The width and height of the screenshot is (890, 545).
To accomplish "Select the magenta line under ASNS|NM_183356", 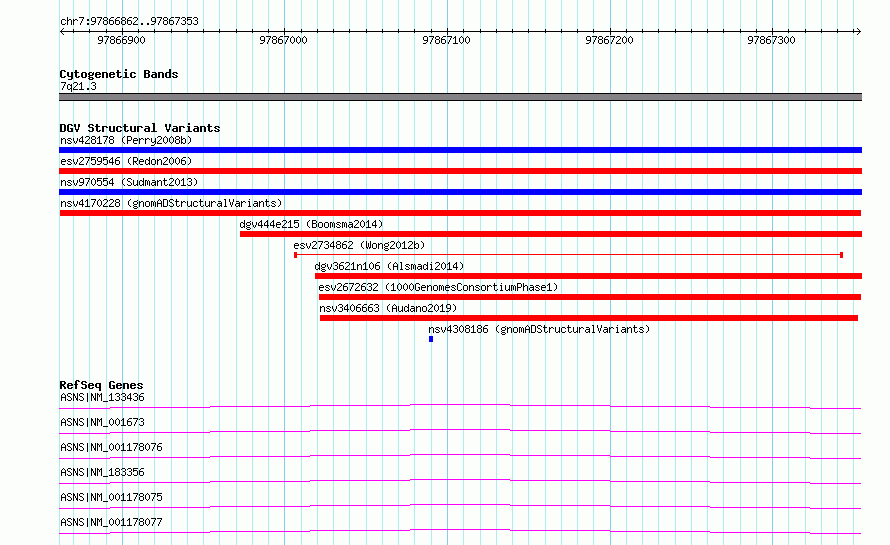I will [x=460, y=481].
